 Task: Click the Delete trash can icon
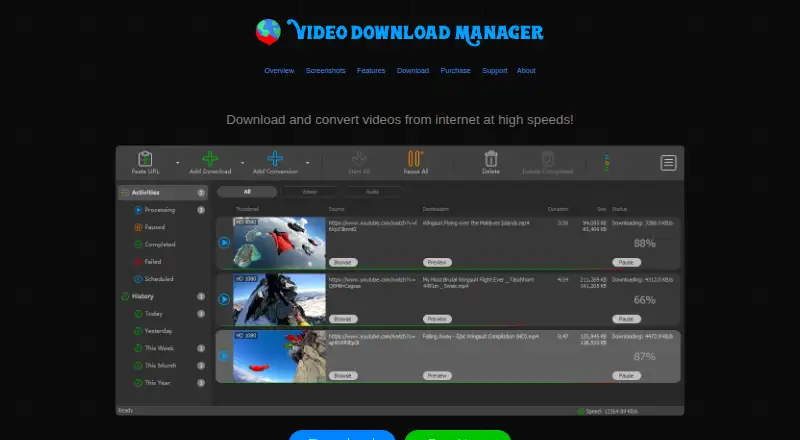click(x=491, y=159)
